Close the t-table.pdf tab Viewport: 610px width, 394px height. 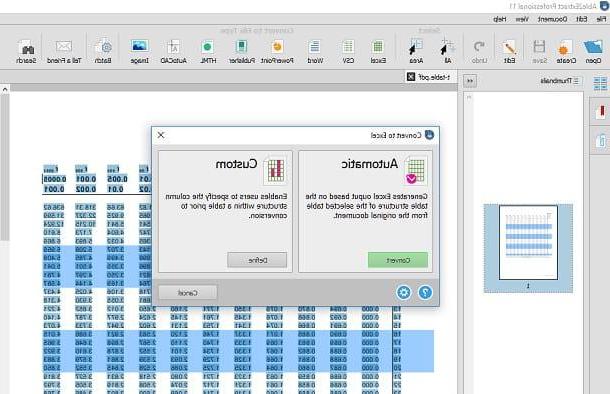tap(411, 77)
